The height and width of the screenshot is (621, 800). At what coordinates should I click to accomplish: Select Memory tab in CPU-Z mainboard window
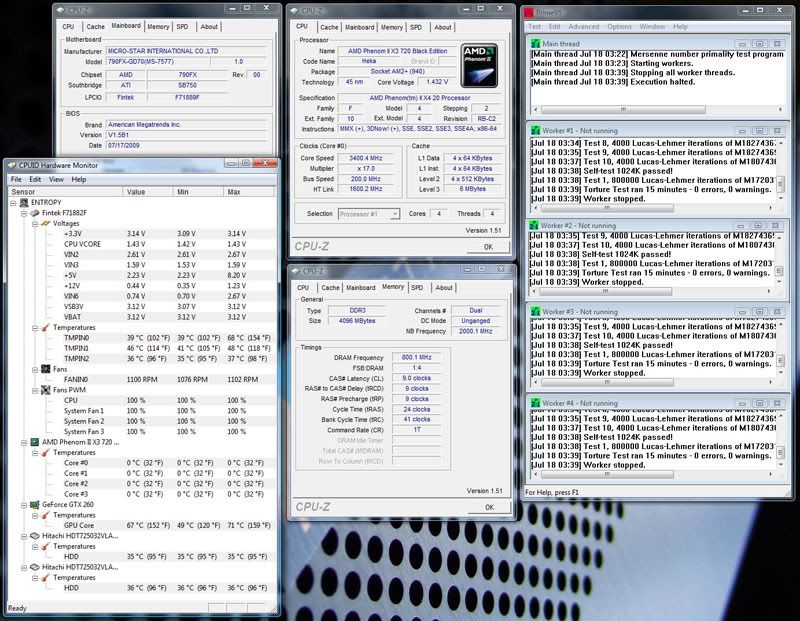tap(158, 27)
